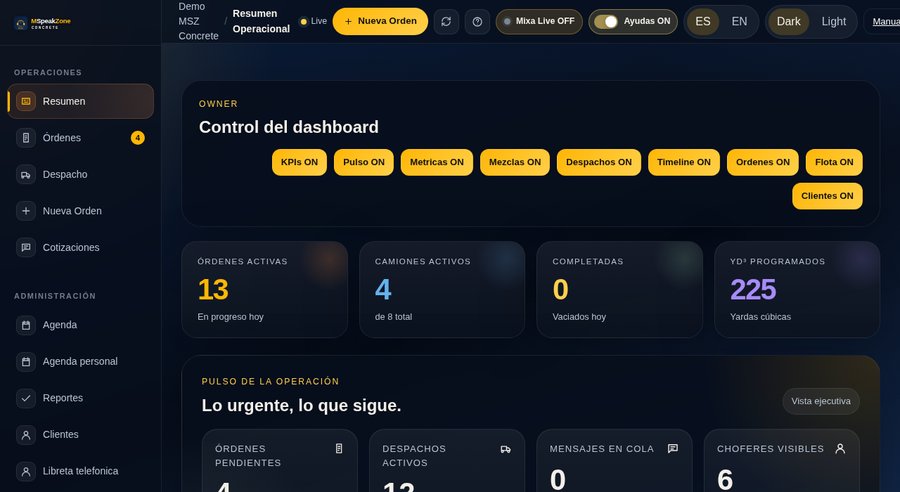Click the Choferes Visibles person icon
Screen dimensions: 900x492
[840, 448]
